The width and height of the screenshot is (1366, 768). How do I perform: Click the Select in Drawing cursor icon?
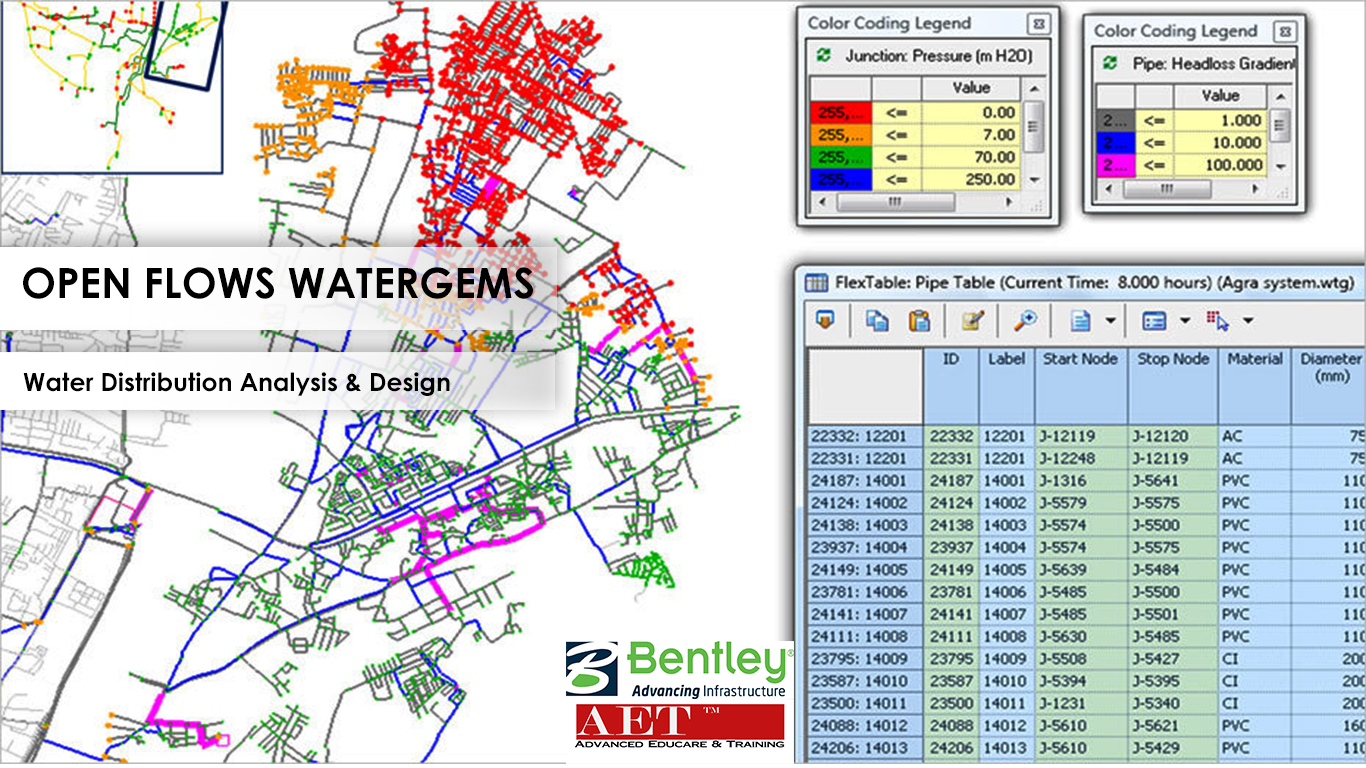1218,321
